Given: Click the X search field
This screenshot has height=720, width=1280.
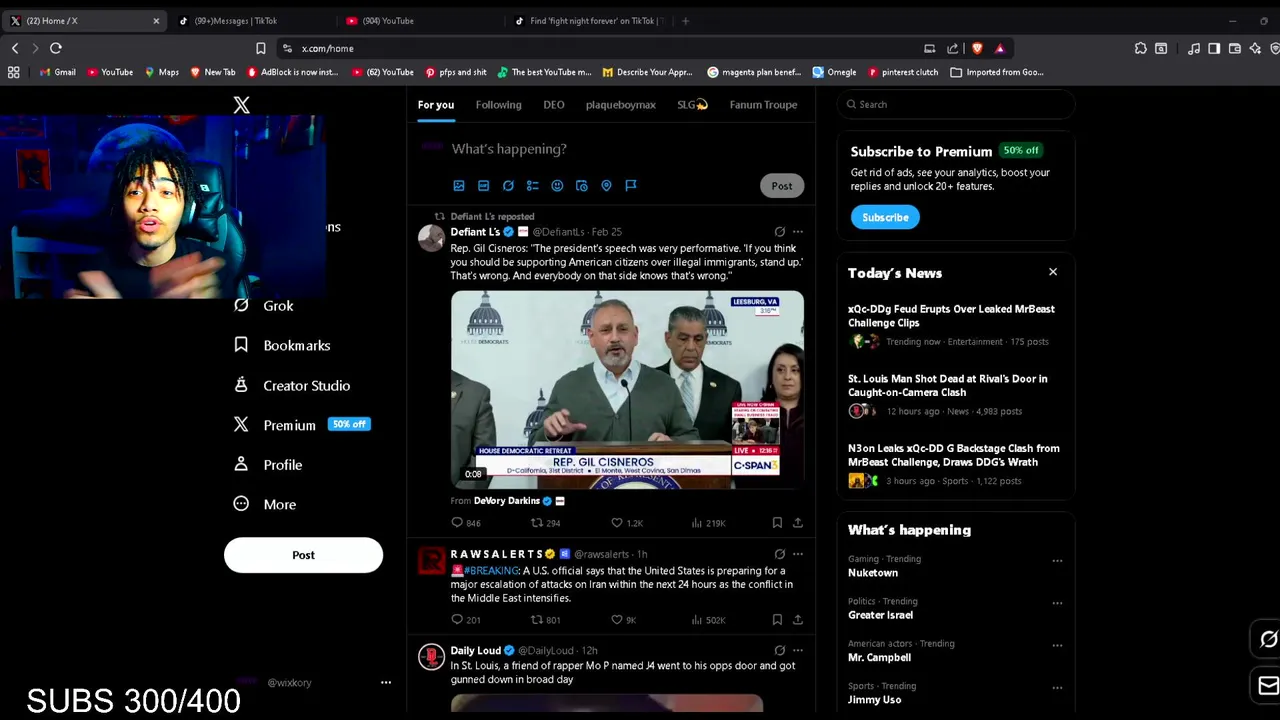Looking at the screenshot, I should [956, 104].
